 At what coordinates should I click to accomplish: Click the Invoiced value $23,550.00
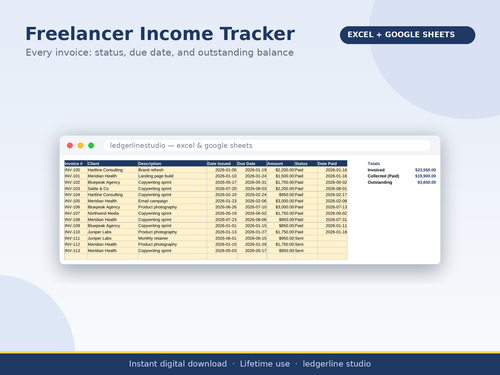tap(425, 170)
